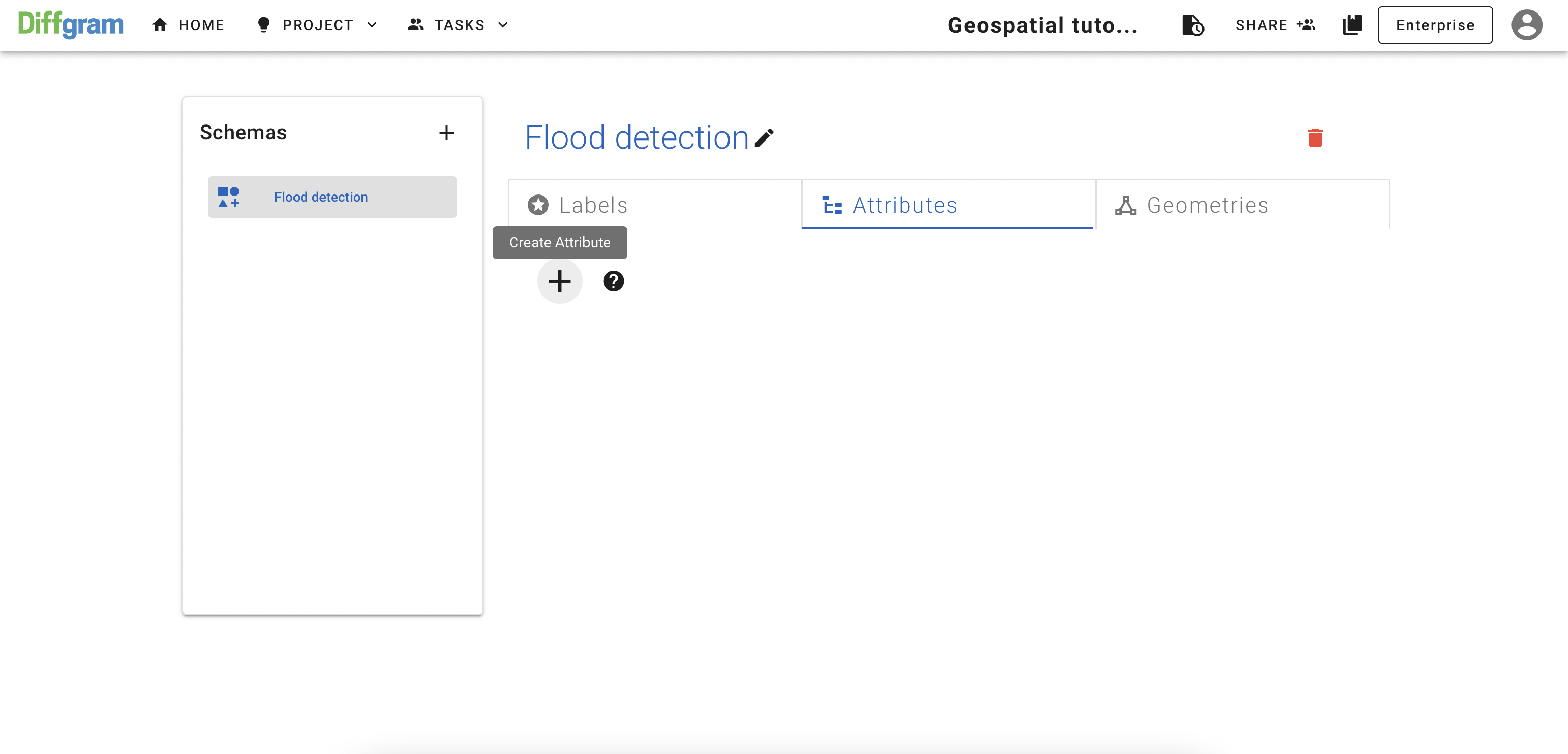The height and width of the screenshot is (754, 1568).
Task: Open the Project dropdown menu
Action: coord(317,25)
